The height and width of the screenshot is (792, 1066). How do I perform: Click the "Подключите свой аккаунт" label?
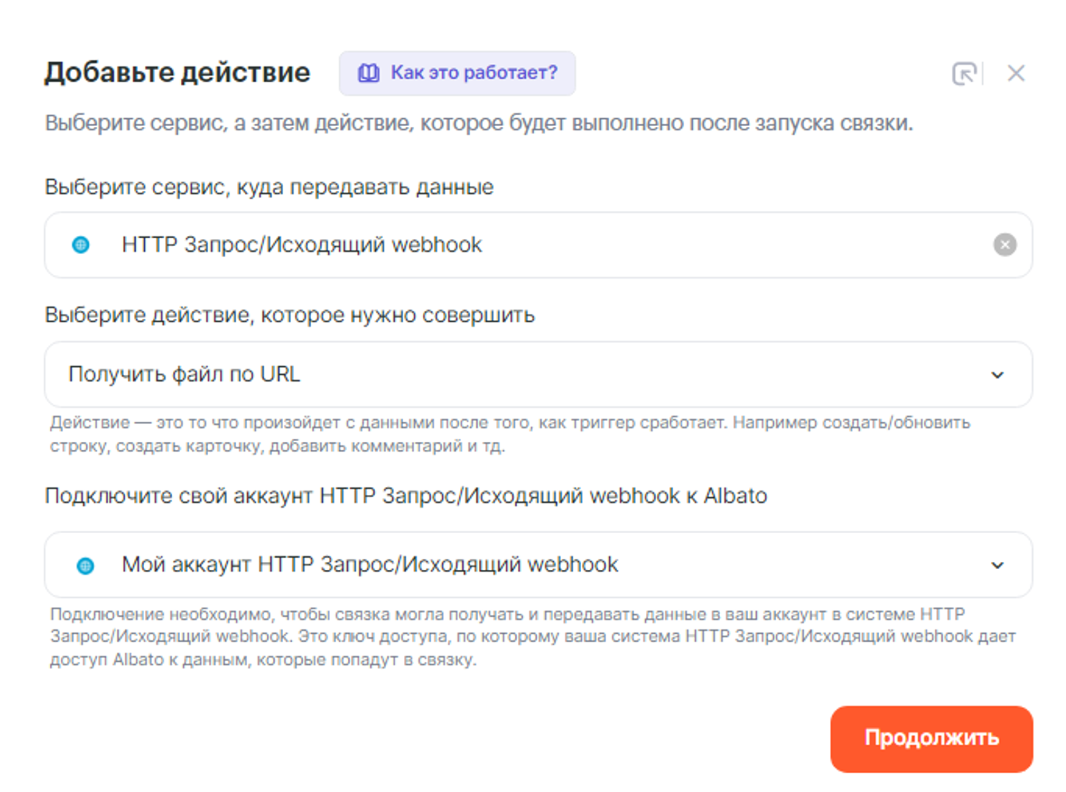(405, 496)
